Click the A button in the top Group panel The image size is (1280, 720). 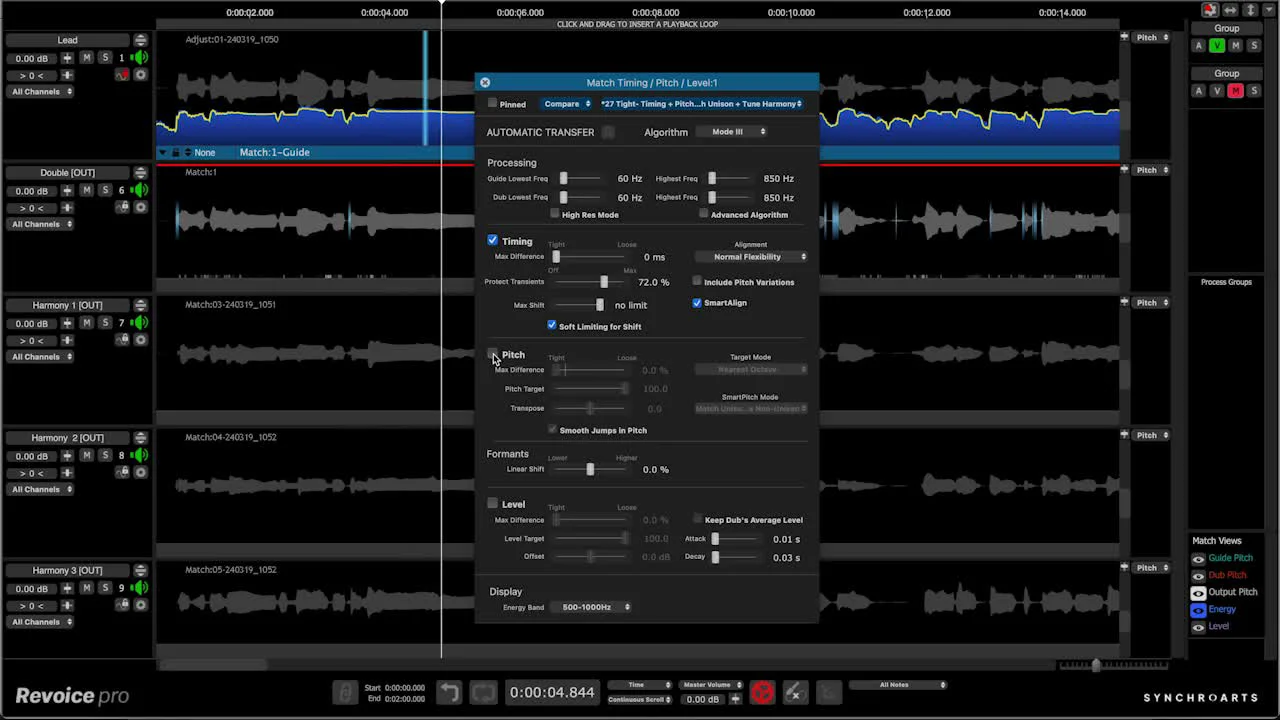point(1200,45)
